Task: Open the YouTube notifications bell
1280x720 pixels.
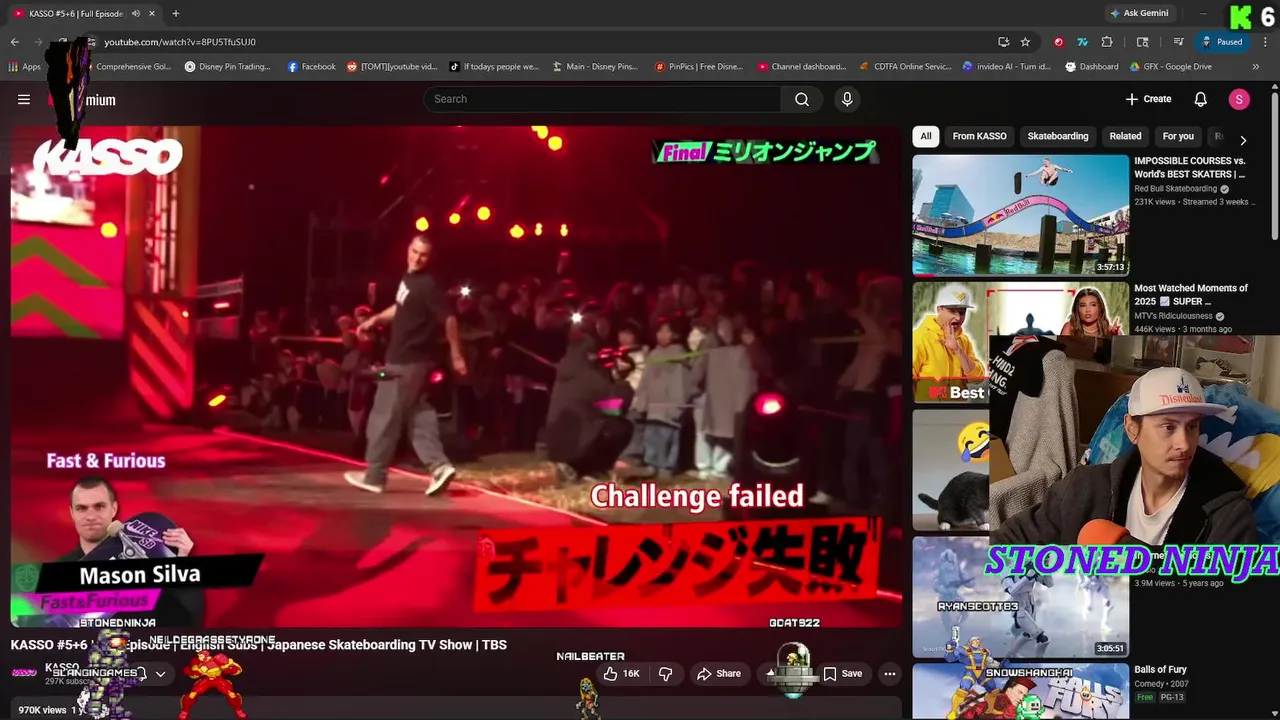Action: coord(1200,99)
